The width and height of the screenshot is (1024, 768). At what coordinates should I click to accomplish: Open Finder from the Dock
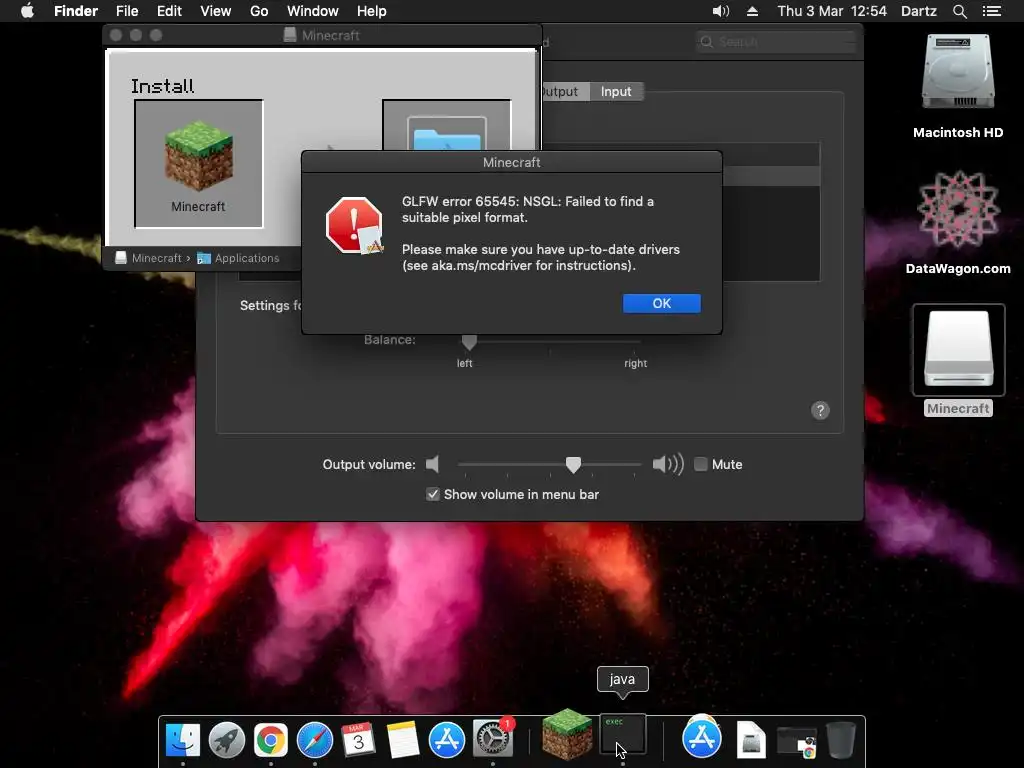pos(182,739)
